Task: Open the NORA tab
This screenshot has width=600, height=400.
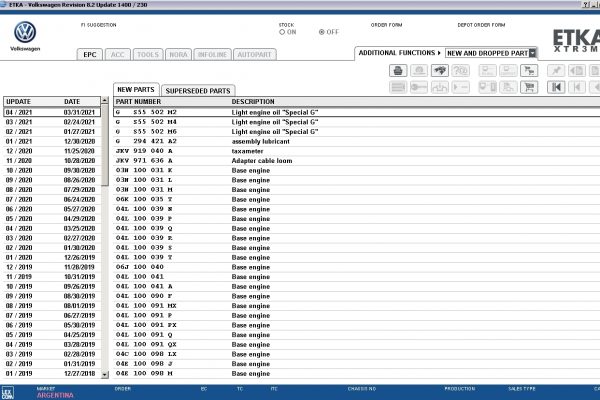Action: click(178, 54)
